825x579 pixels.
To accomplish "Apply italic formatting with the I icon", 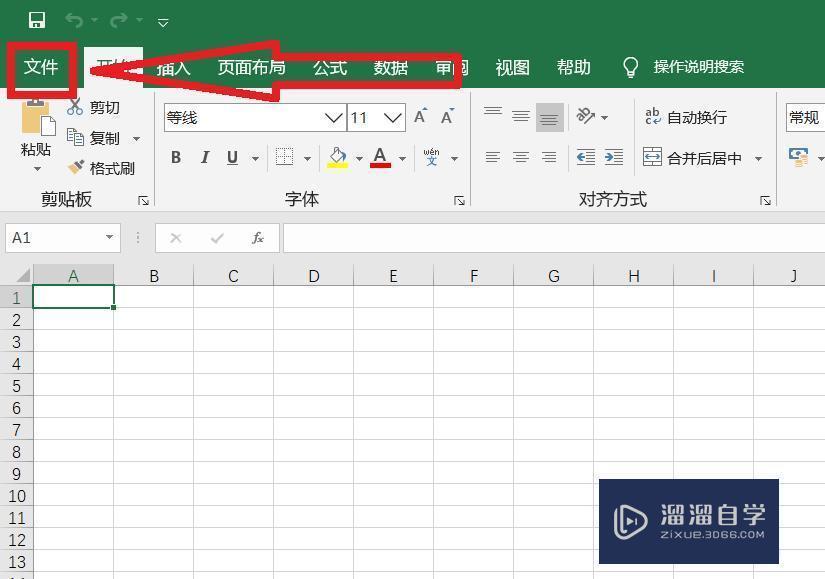I will (204, 157).
